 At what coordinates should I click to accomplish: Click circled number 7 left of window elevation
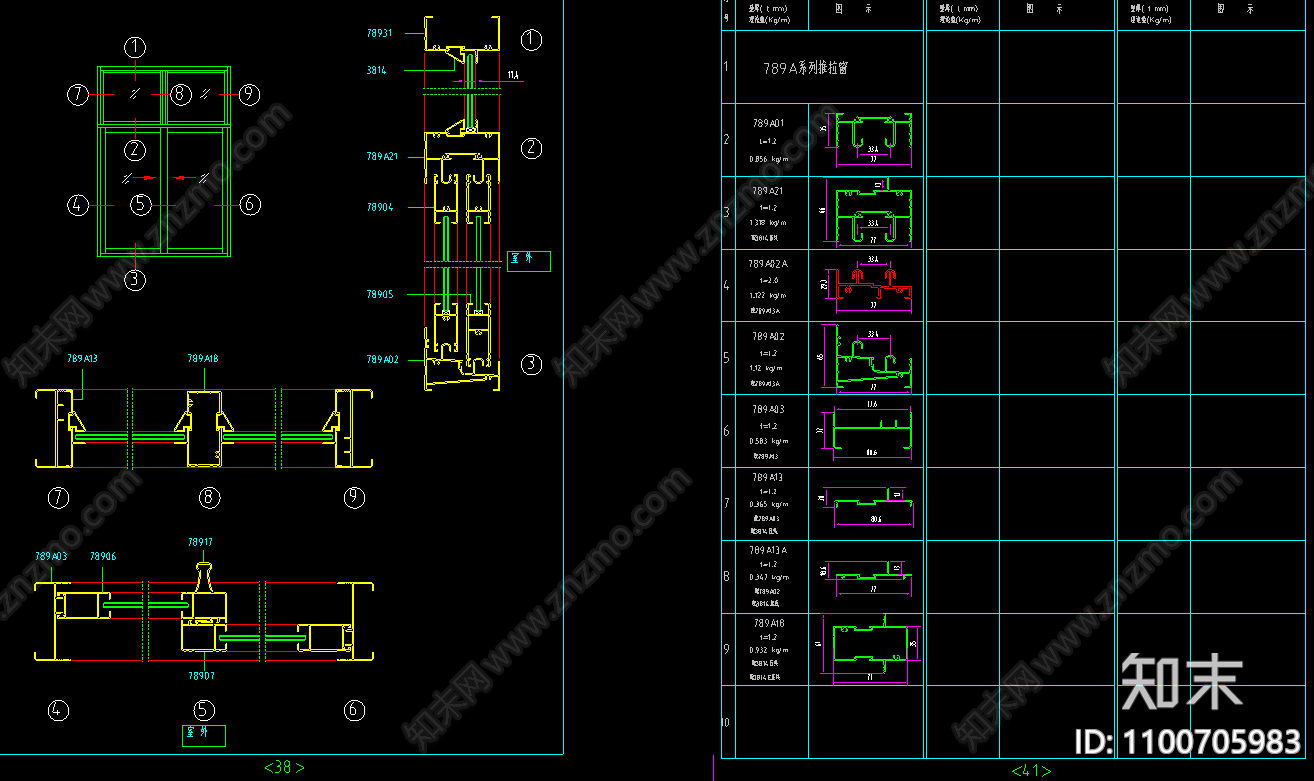pyautogui.click(x=78, y=95)
